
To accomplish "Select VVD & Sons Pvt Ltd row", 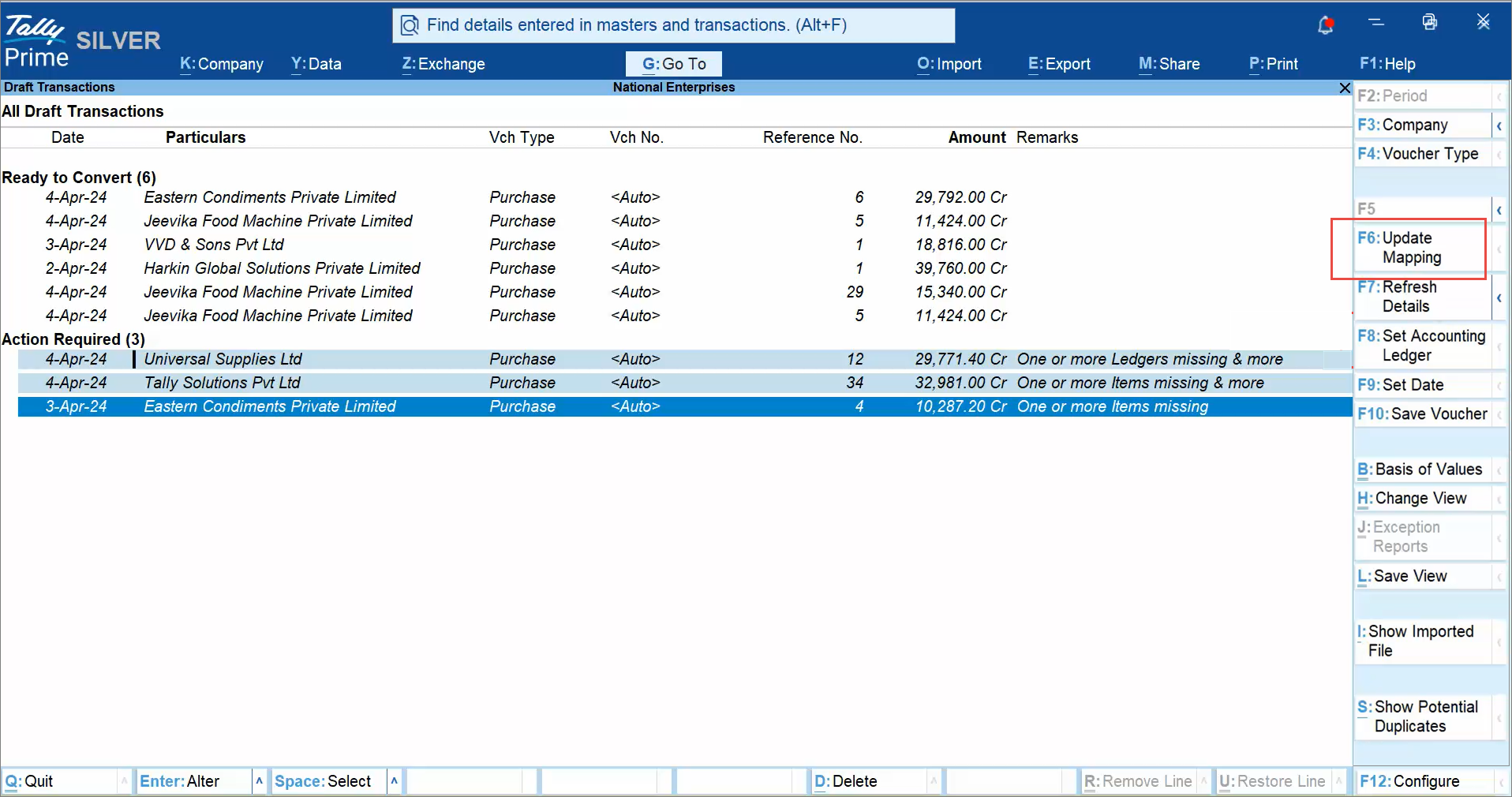I will [x=685, y=245].
